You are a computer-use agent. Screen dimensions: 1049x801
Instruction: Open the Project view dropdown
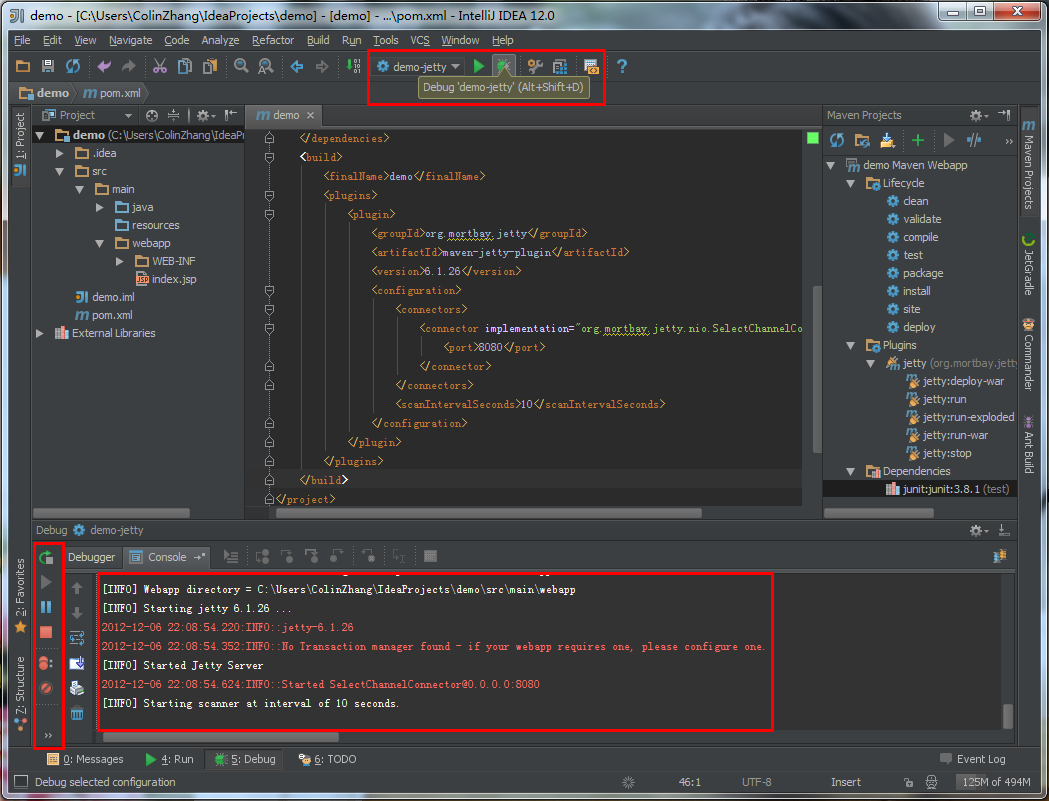point(86,115)
